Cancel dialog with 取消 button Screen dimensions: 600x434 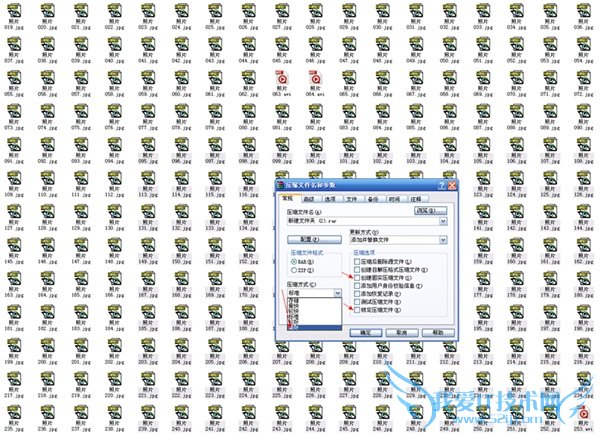coord(402,333)
